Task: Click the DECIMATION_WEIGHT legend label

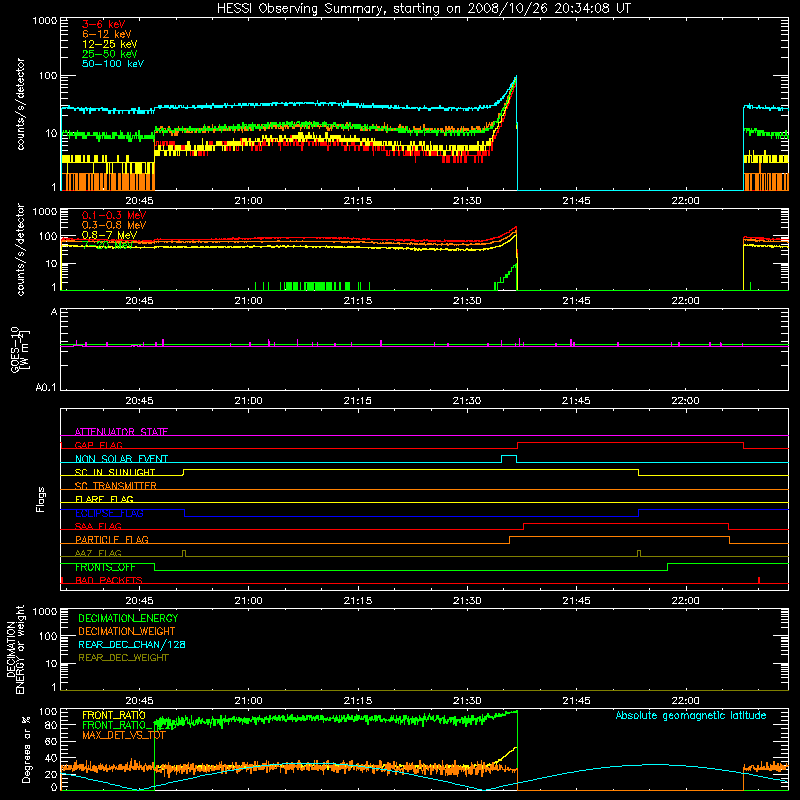Action: pyautogui.click(x=127, y=631)
